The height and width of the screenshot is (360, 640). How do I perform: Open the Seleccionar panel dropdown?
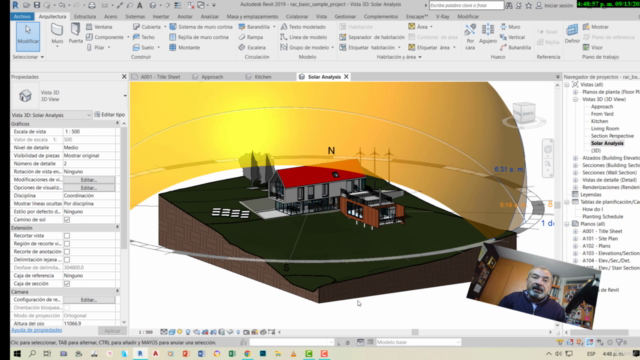[28, 57]
